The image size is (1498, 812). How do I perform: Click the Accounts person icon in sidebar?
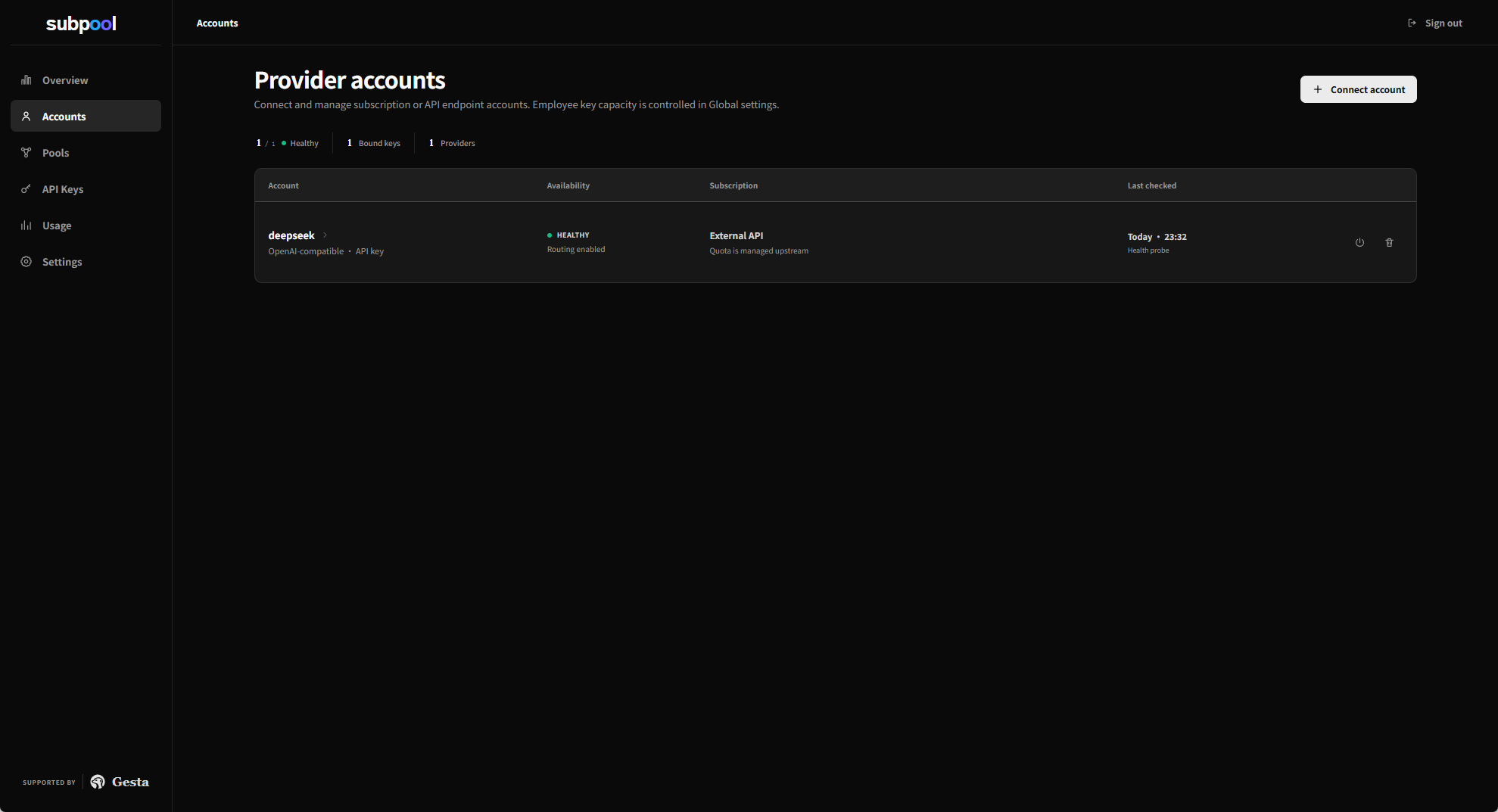pyautogui.click(x=26, y=117)
